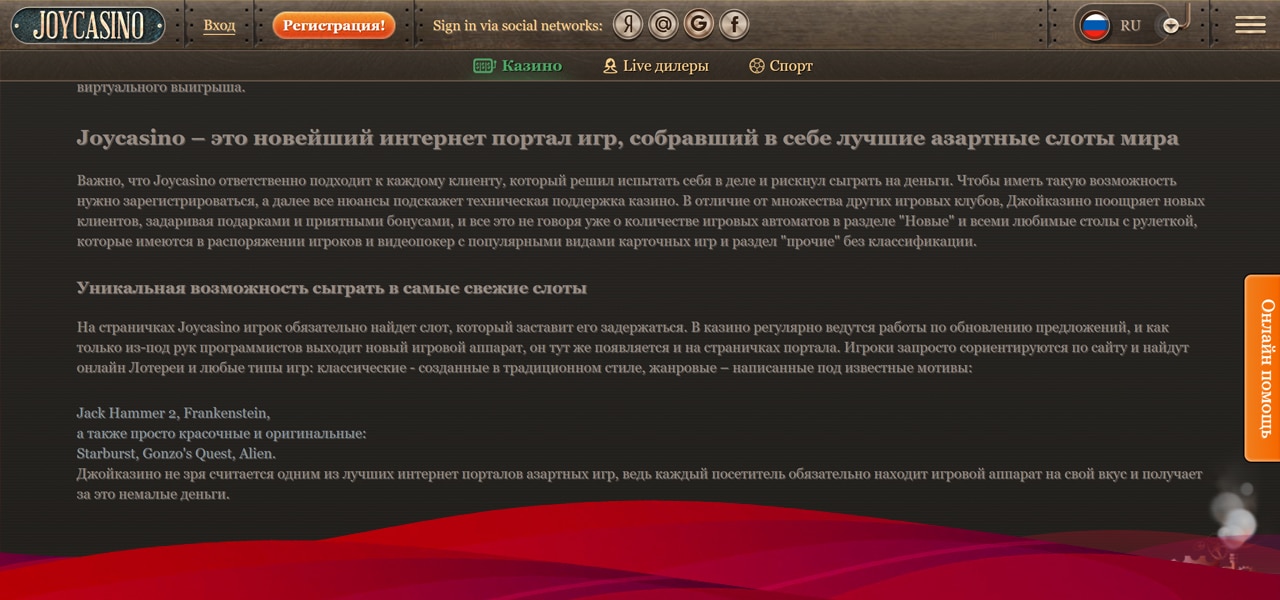Sign in with the Google icon

click(x=698, y=24)
